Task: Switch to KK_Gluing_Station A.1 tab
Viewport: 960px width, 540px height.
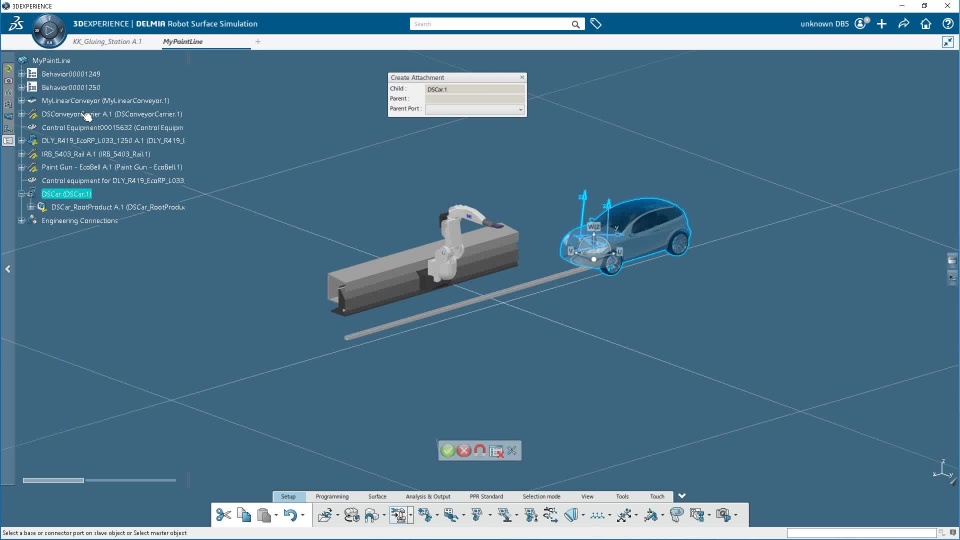Action: [107, 42]
